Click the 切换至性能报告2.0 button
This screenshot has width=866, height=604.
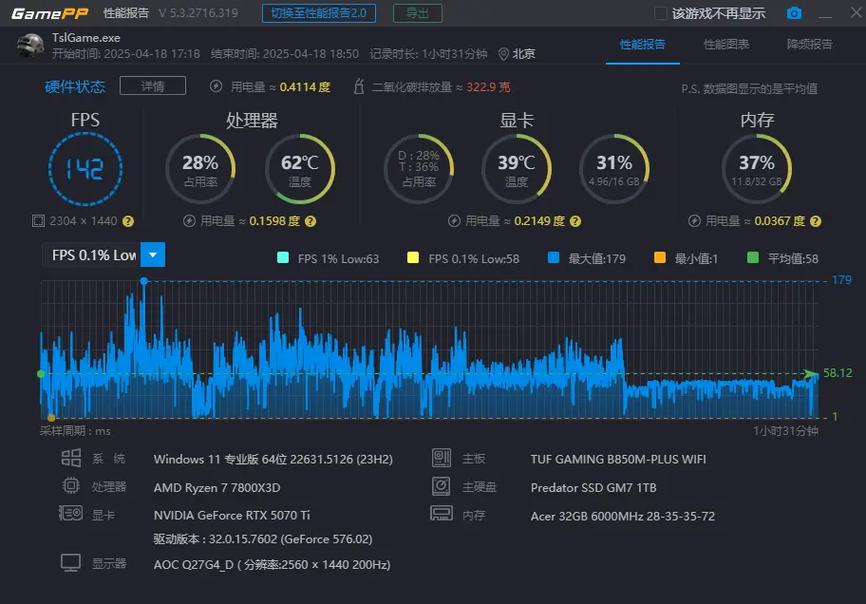[x=319, y=13]
